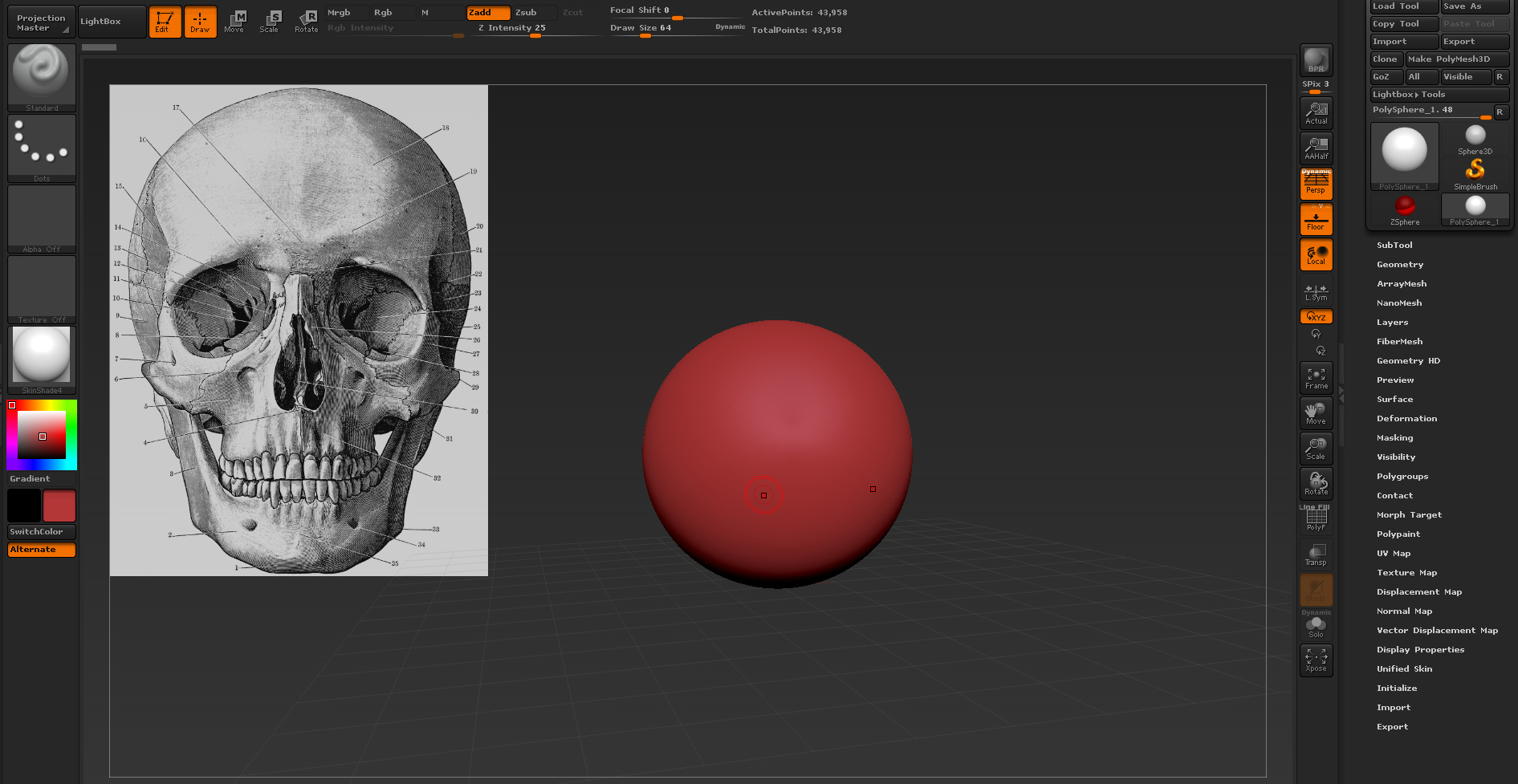Expand the Deformation section
This screenshot has height=784, width=1518.
point(1407,419)
